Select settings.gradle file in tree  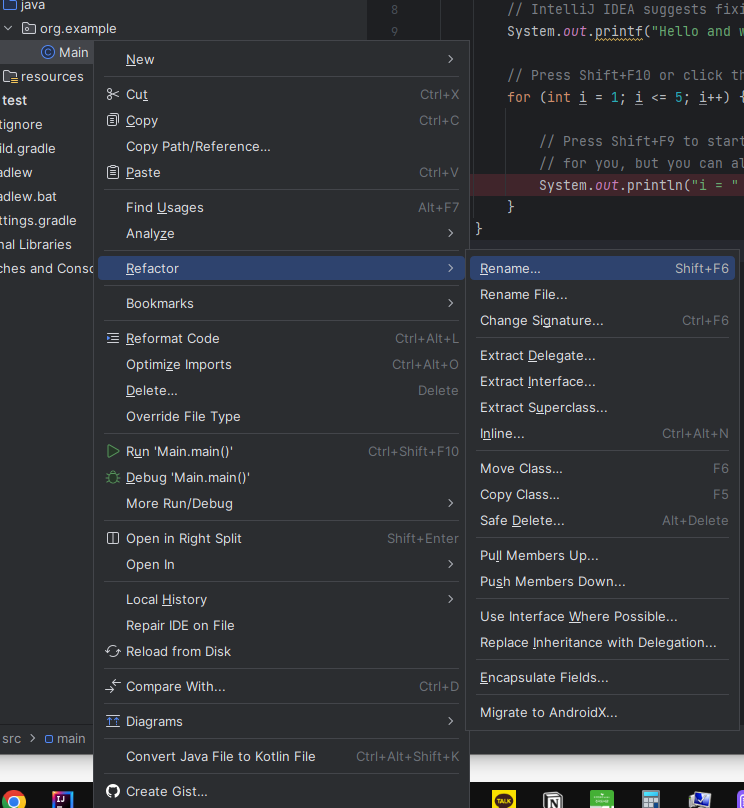click(38, 221)
